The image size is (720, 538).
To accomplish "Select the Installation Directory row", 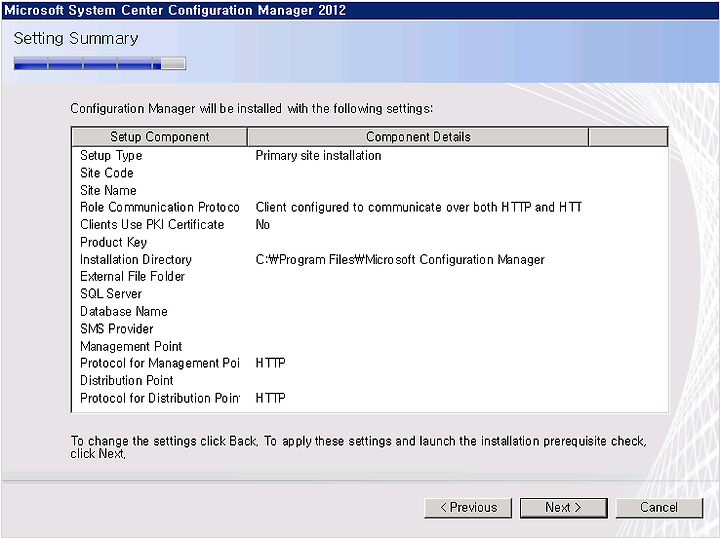I will (x=370, y=260).
